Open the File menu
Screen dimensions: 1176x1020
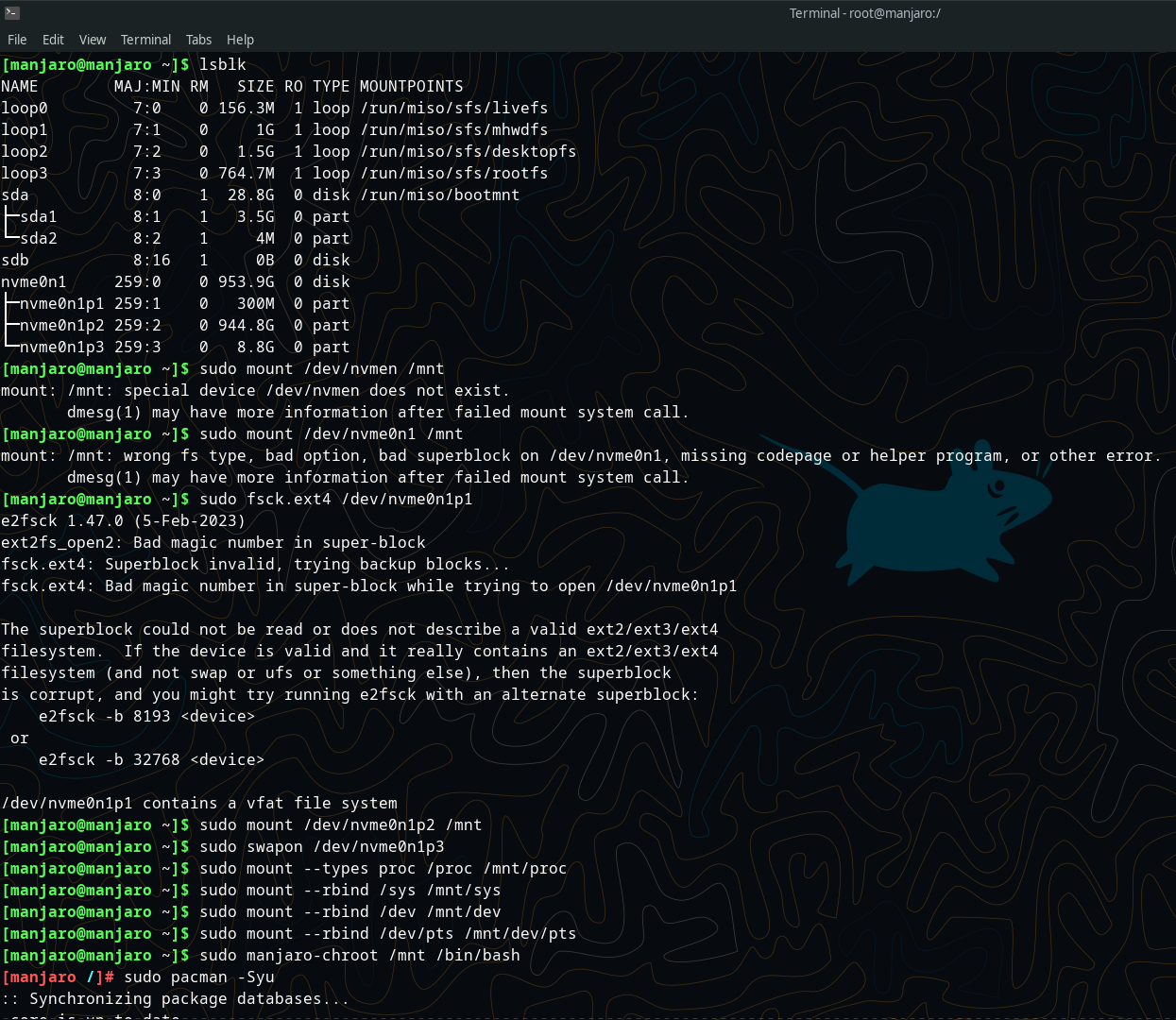pyautogui.click(x=17, y=40)
